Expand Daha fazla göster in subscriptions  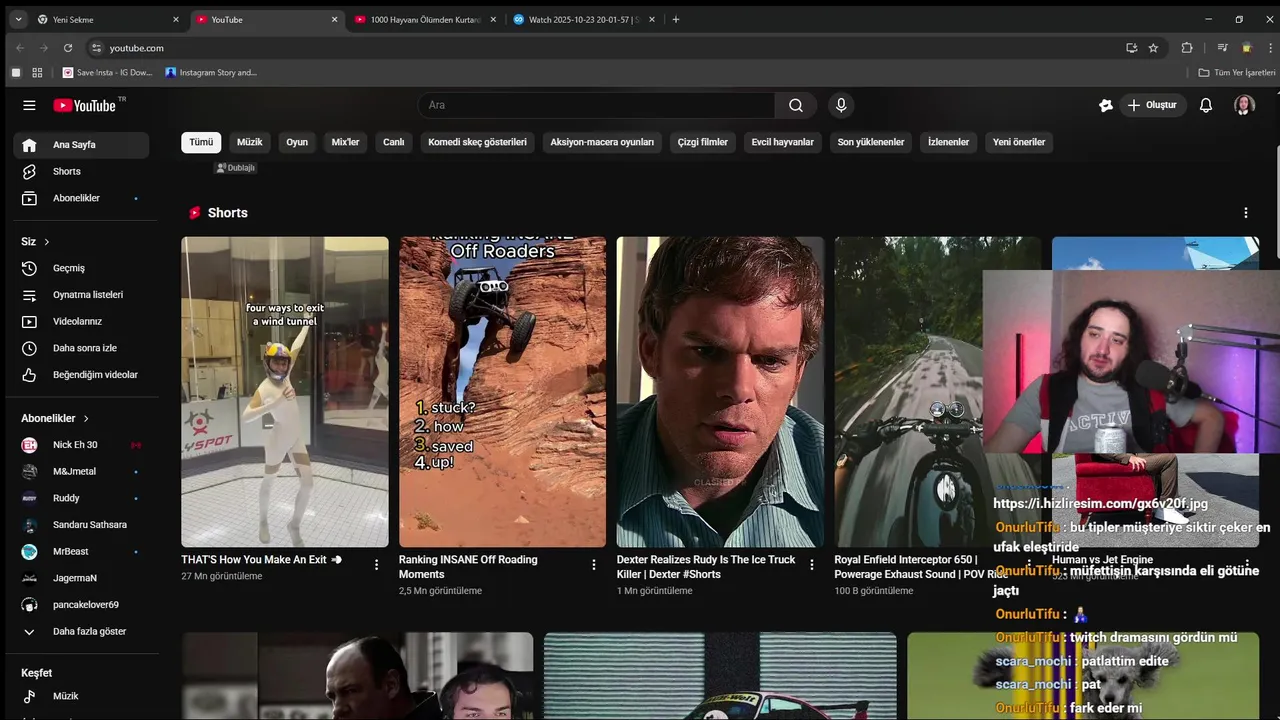click(81, 632)
